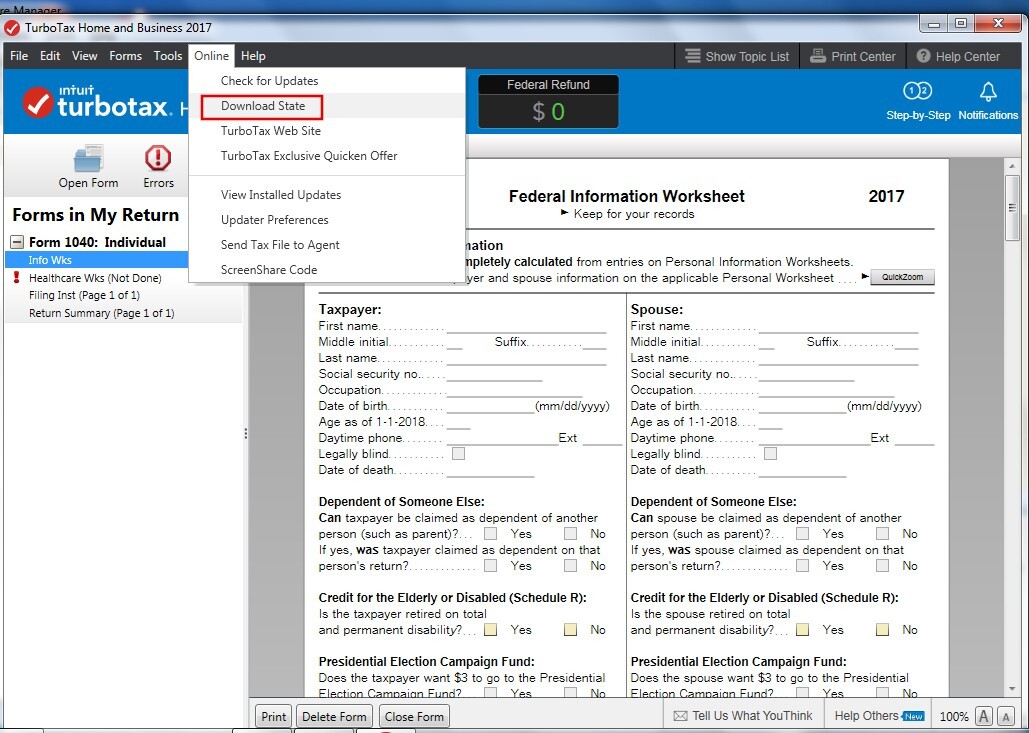Viewport: 1029px width, 733px height.
Task: Open the Errors exclamation icon
Action: [158, 159]
